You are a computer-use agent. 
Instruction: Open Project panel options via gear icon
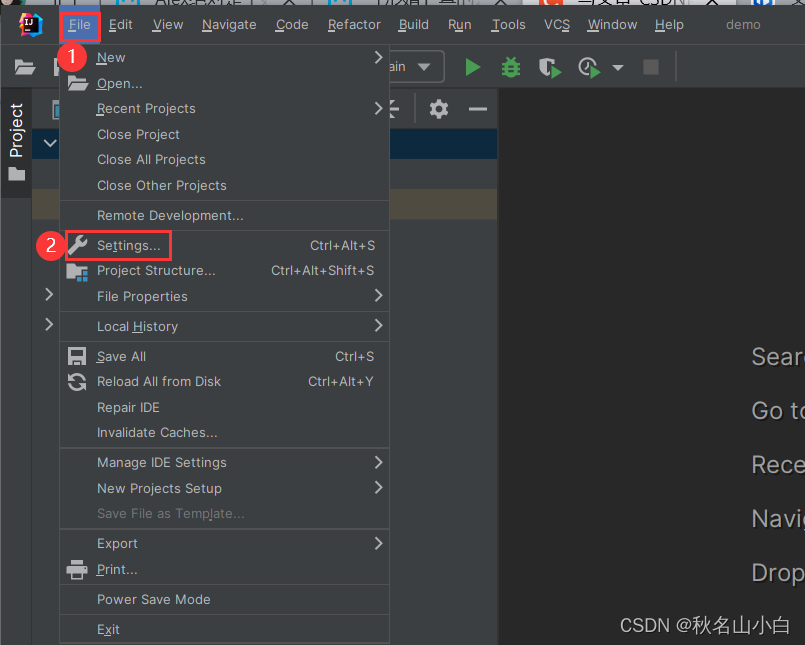pyautogui.click(x=438, y=109)
